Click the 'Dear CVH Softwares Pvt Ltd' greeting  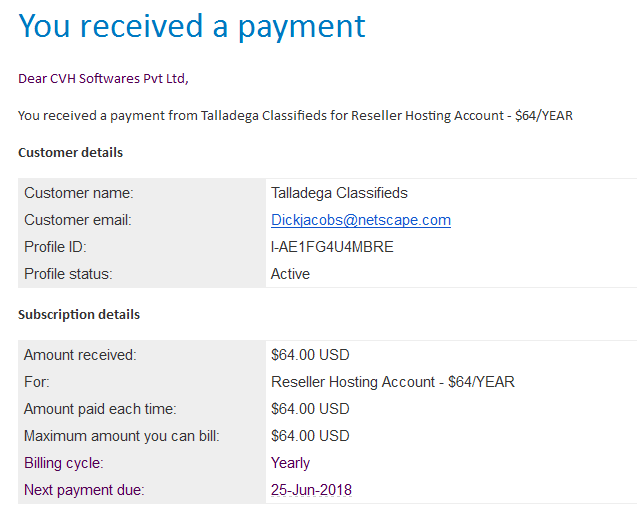tap(103, 78)
